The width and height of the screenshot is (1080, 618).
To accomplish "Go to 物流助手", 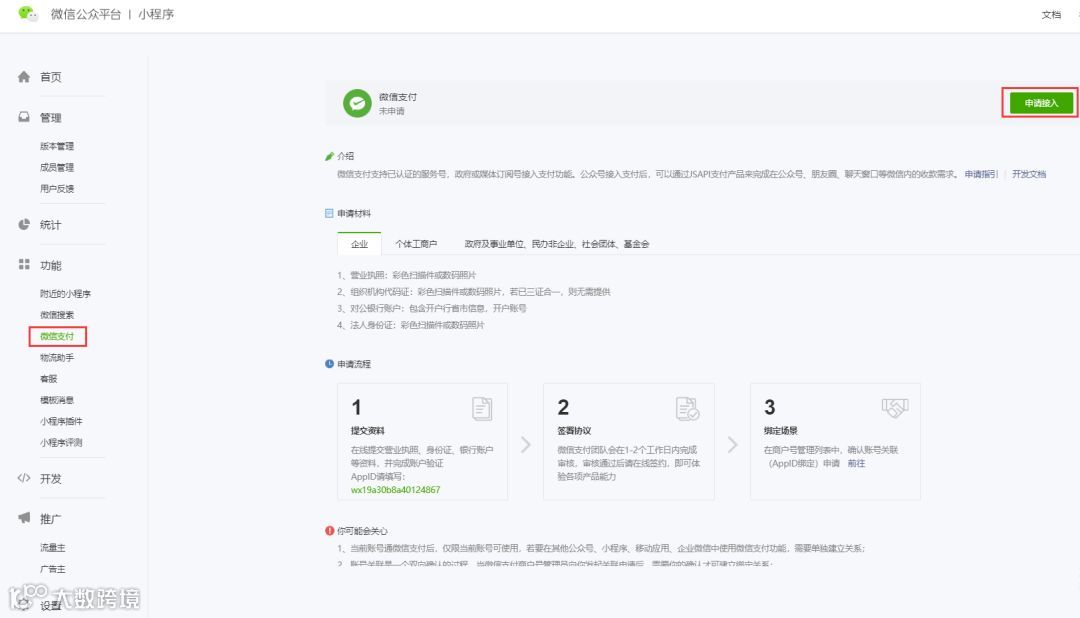I will click(56, 358).
